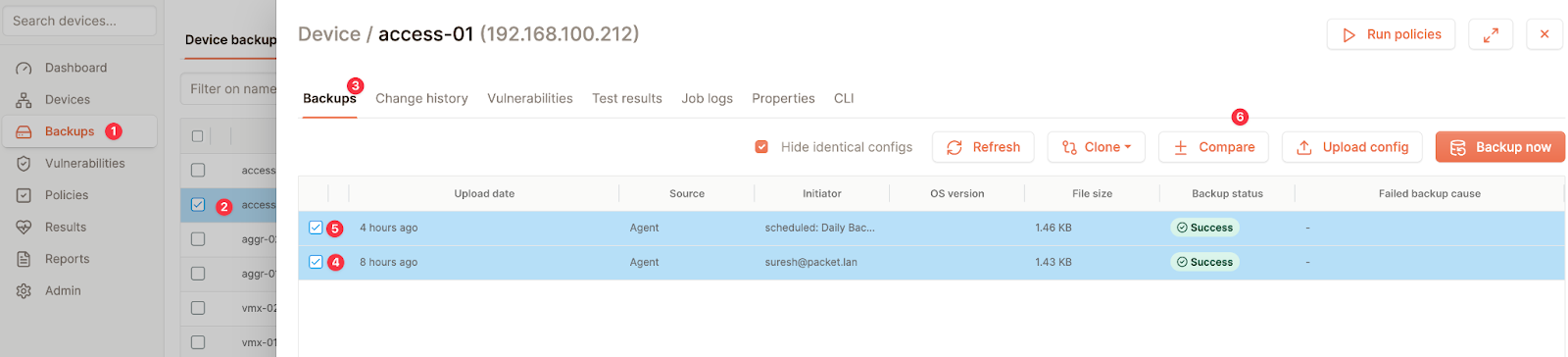1568x357 pixels.
Task: Click the Backup now button
Action: pyautogui.click(x=1500, y=147)
